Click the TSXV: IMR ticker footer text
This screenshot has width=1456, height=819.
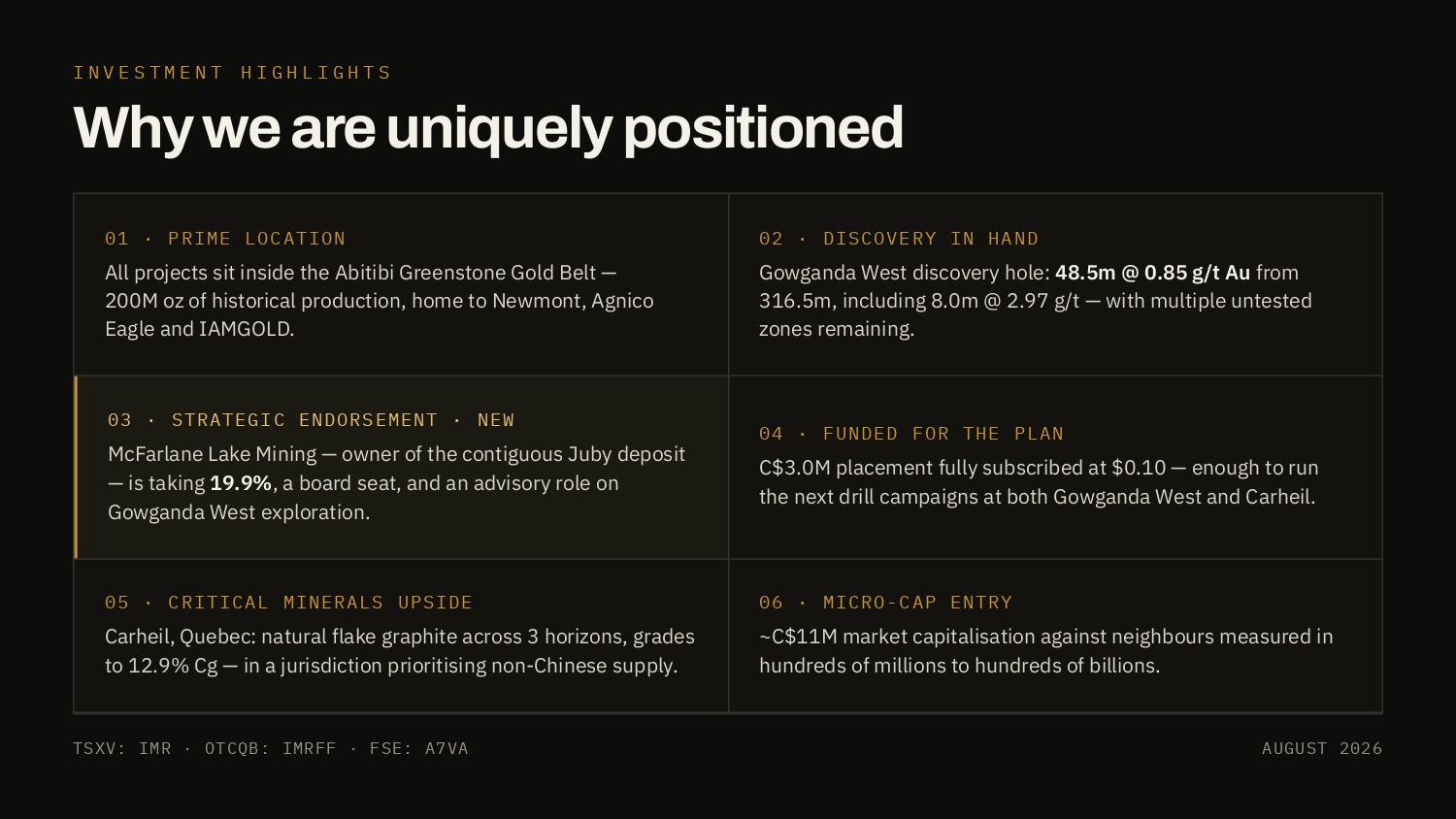pos(122,749)
